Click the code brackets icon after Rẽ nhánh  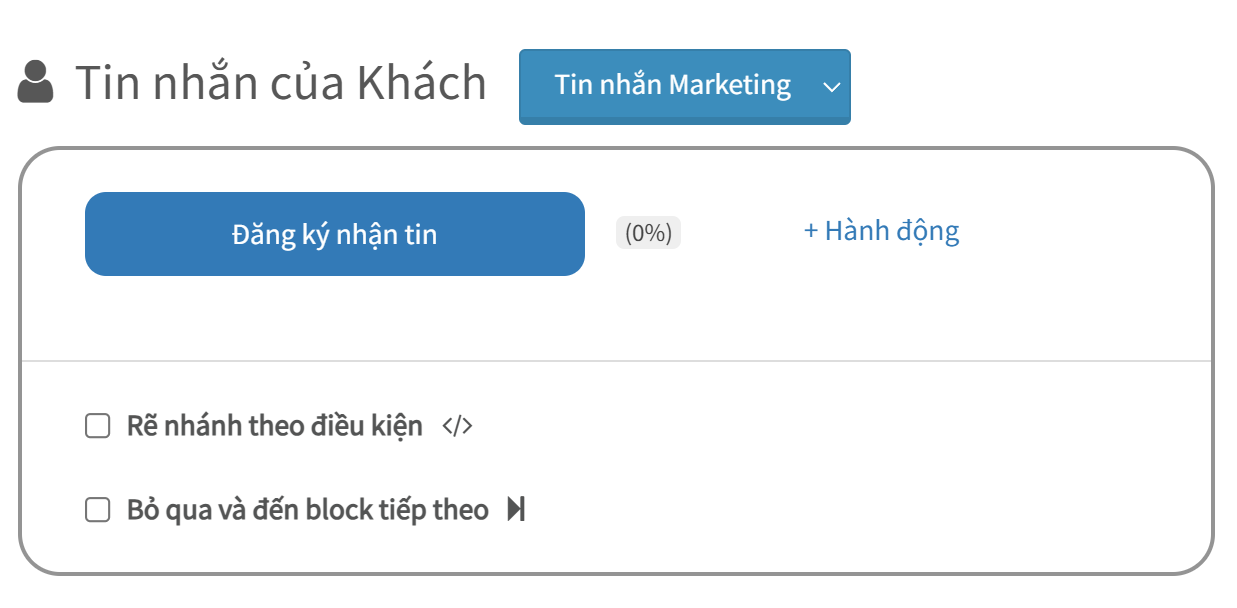(x=457, y=427)
